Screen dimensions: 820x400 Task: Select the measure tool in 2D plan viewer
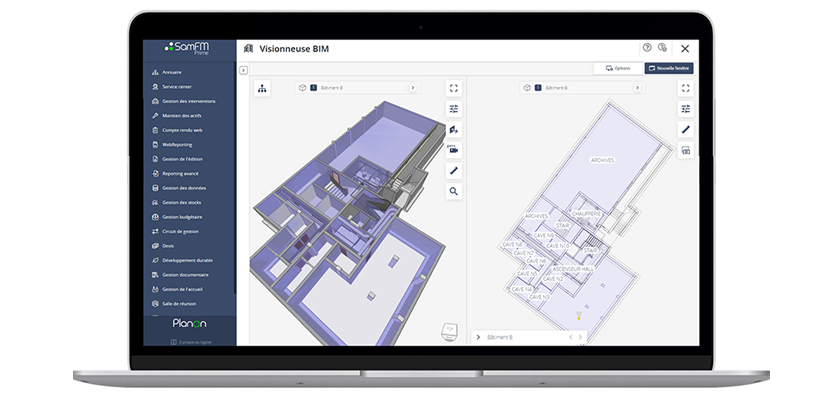(x=685, y=129)
